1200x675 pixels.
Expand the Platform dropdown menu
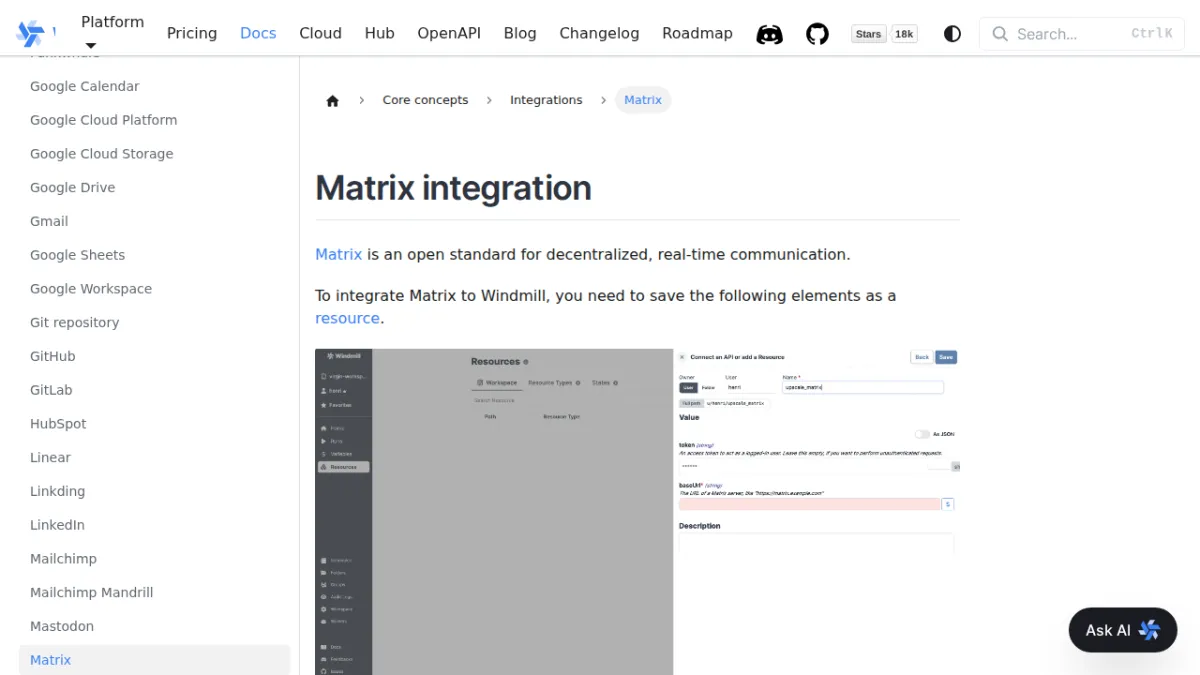(x=112, y=33)
